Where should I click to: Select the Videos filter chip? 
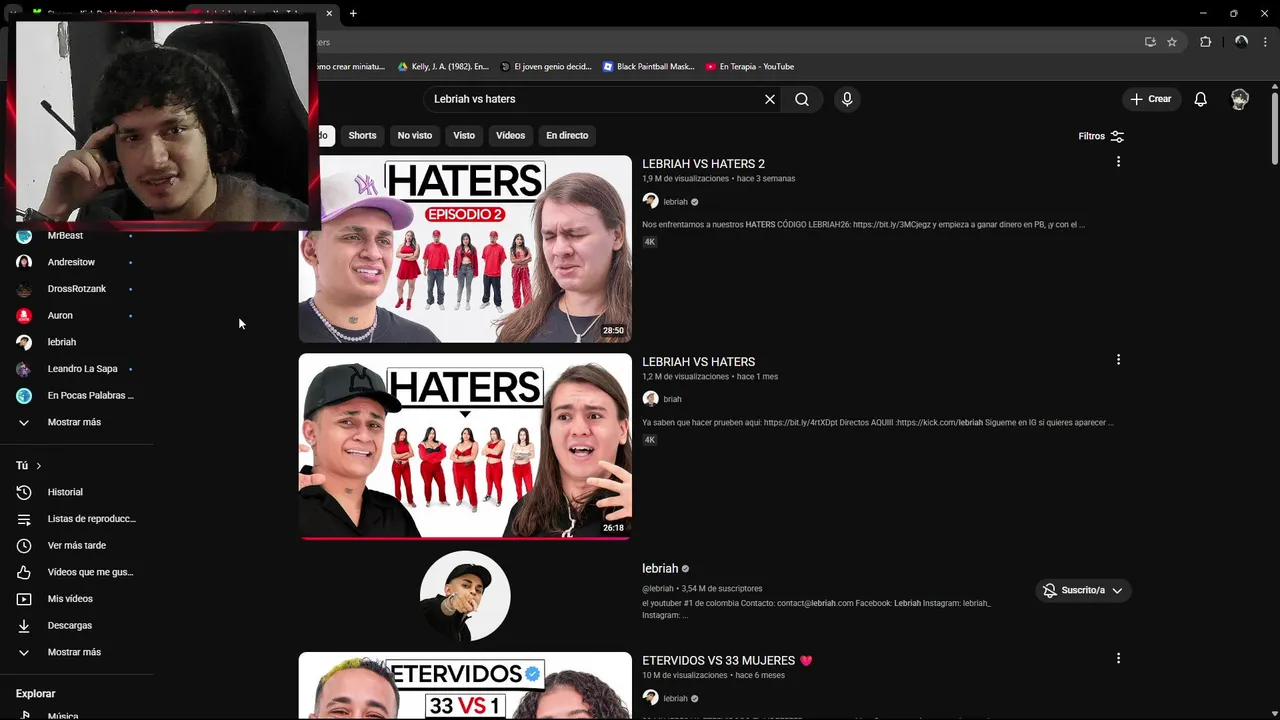510,135
